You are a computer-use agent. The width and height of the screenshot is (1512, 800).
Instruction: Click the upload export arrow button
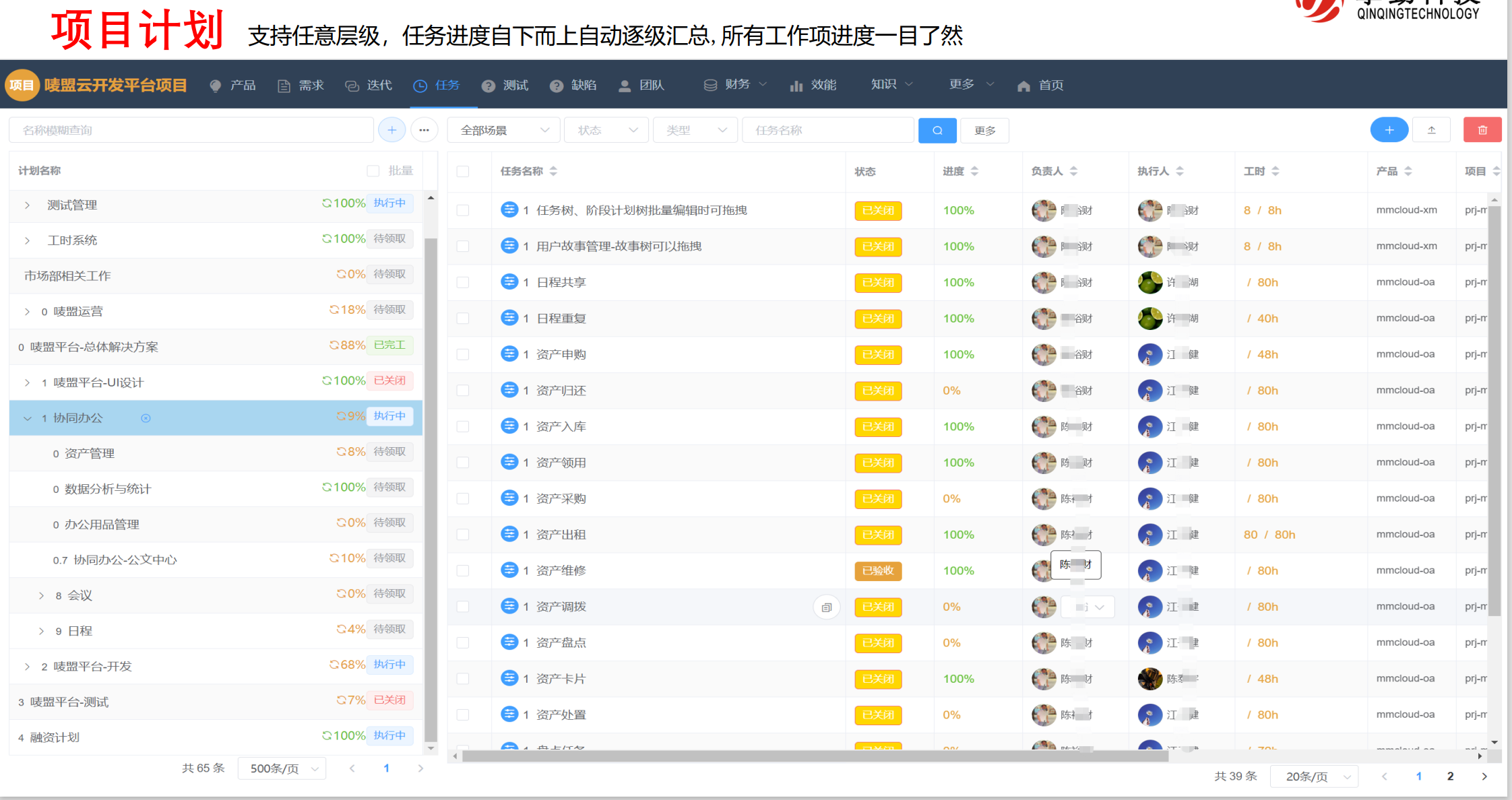1432,130
